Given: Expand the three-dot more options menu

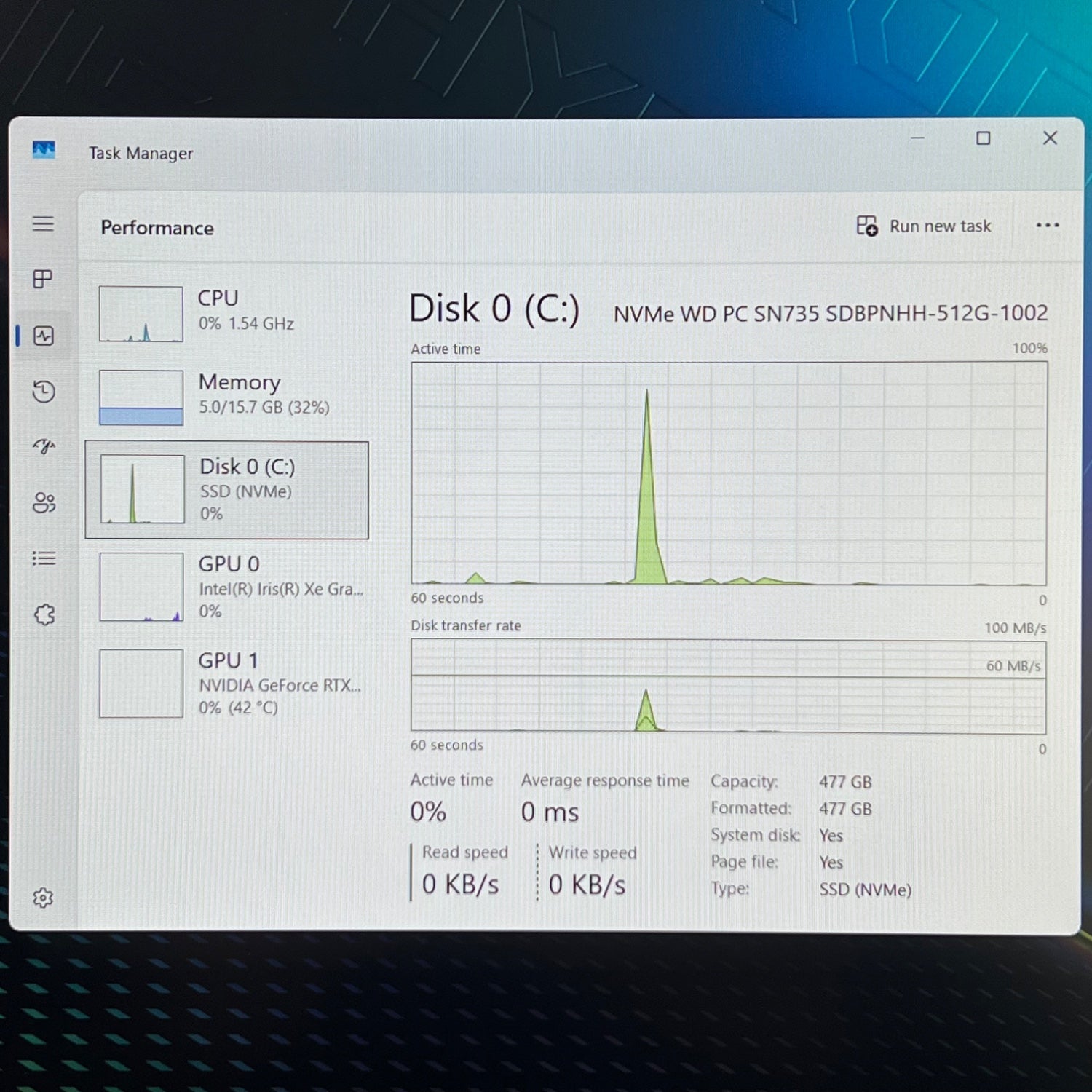Looking at the screenshot, I should tap(1047, 226).
